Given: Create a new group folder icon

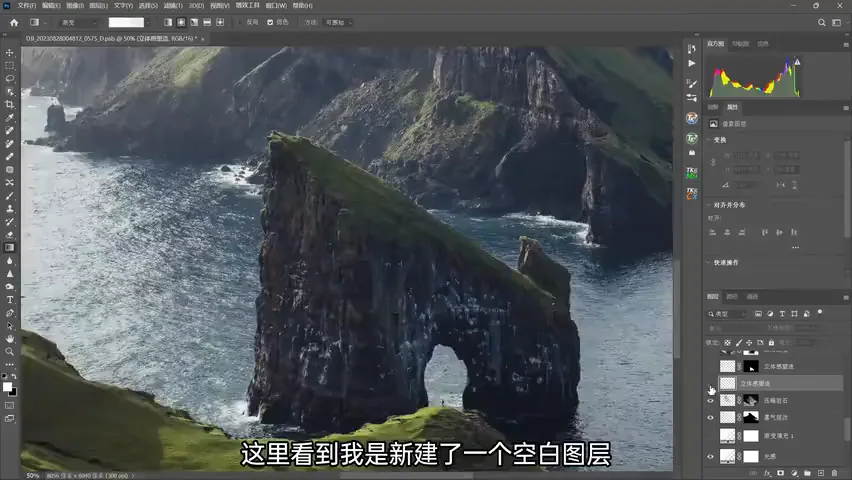Looking at the screenshot, I should coord(807,473).
